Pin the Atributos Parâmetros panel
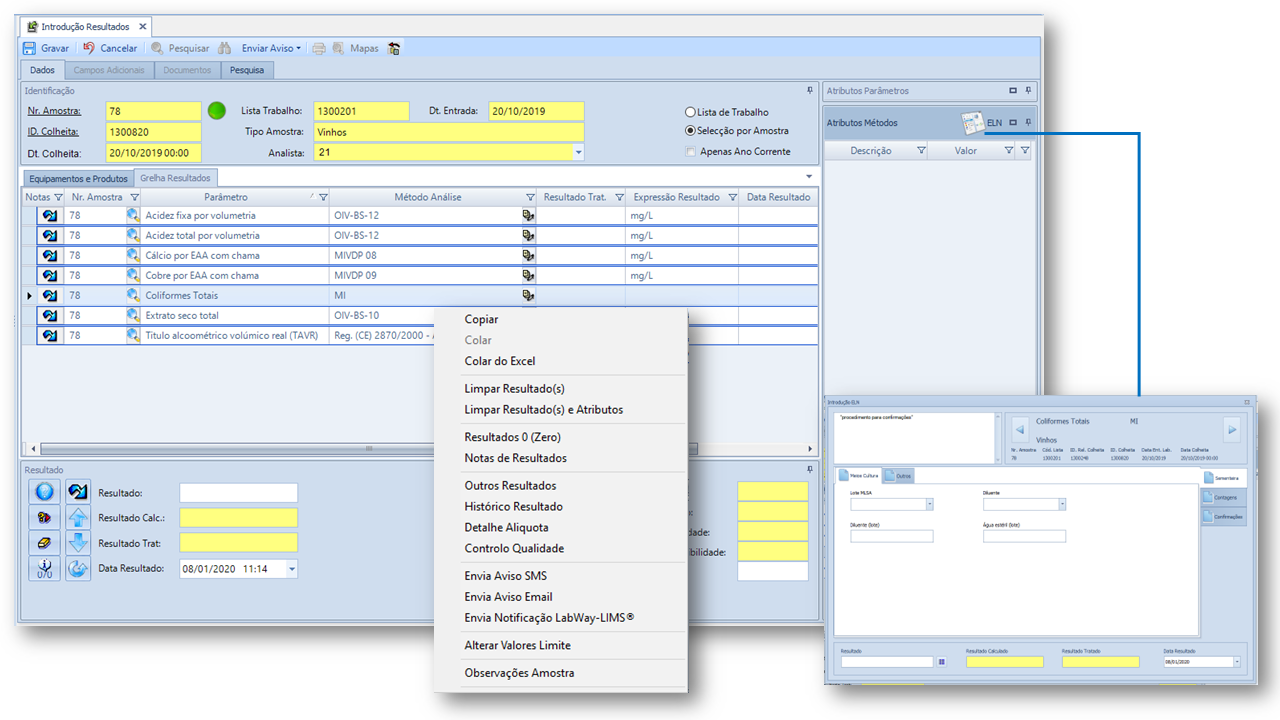The height and width of the screenshot is (720, 1280). 1028,91
